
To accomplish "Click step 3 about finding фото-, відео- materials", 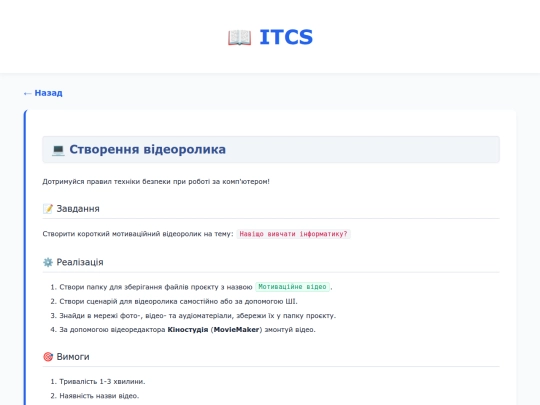I will pos(193,315).
